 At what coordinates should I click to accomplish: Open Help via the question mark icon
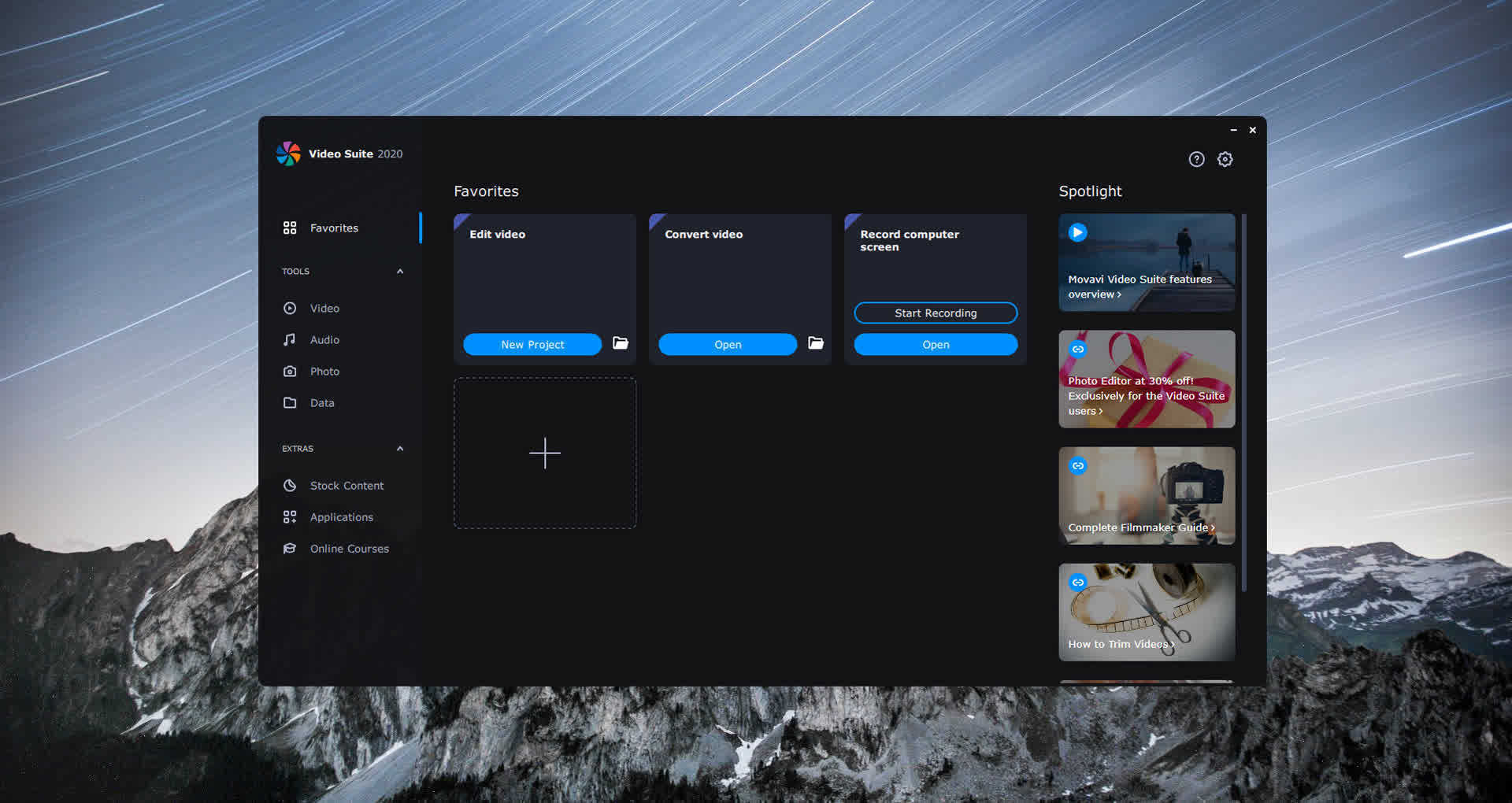[x=1196, y=159]
